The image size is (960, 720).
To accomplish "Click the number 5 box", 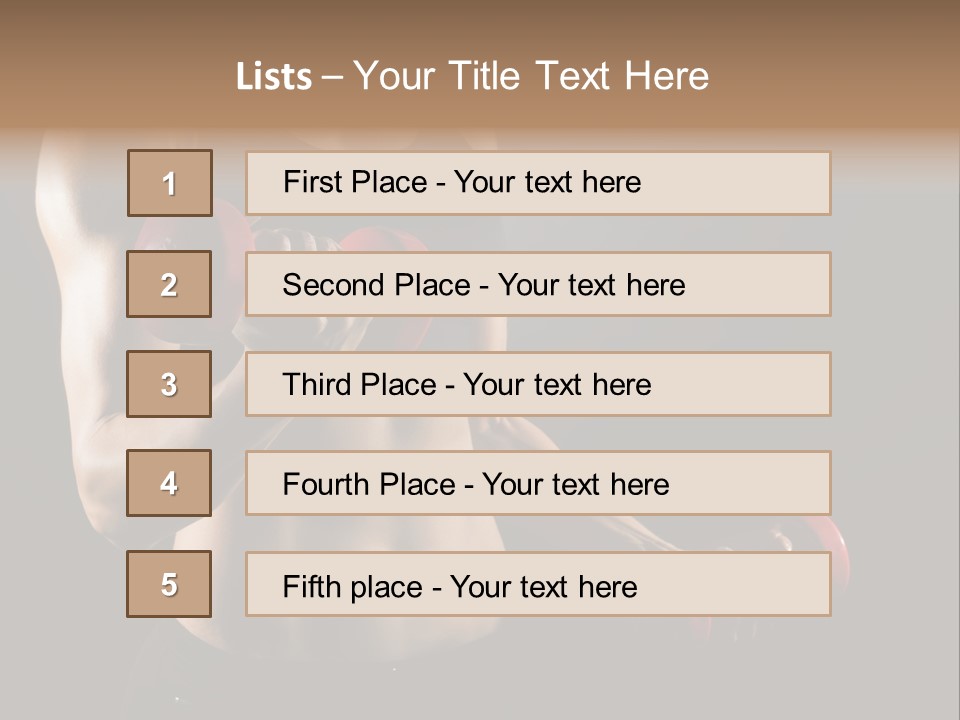I will click(x=170, y=584).
